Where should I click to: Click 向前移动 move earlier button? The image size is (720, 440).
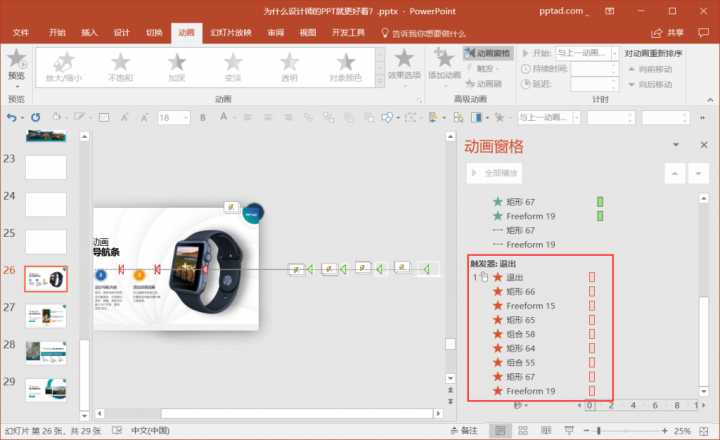click(650, 69)
